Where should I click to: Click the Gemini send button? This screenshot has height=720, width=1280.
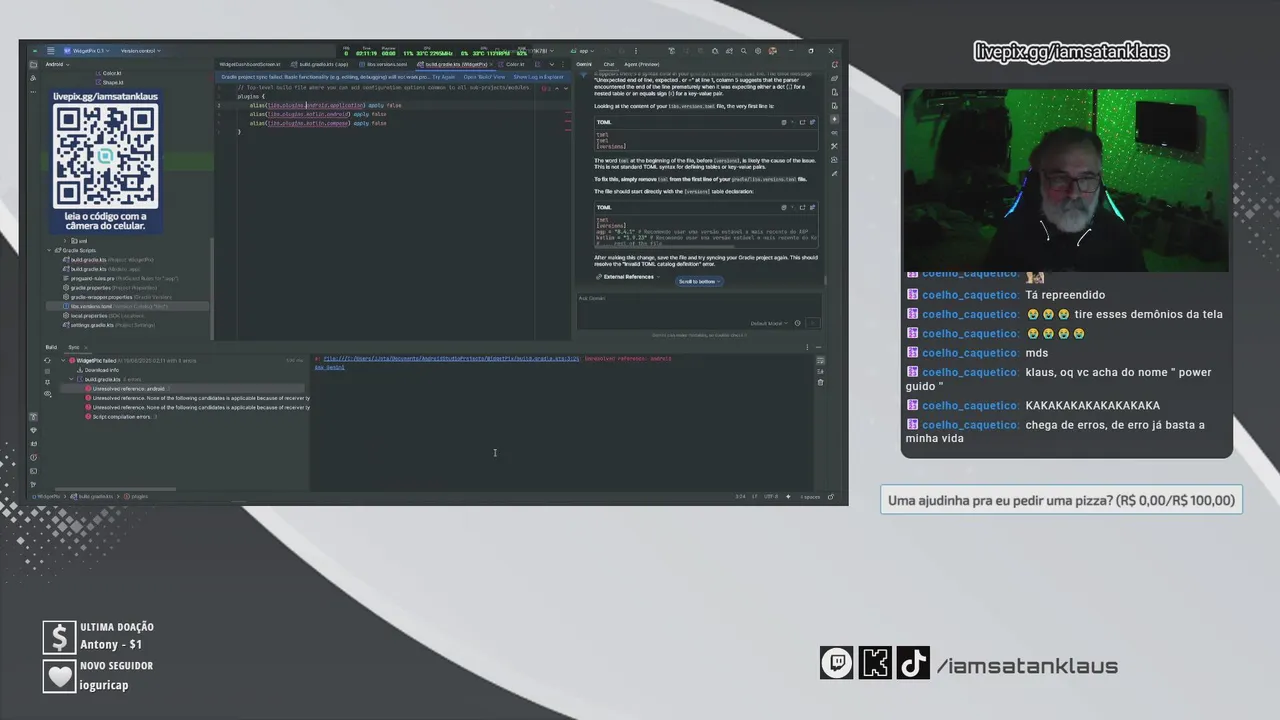coord(813,323)
